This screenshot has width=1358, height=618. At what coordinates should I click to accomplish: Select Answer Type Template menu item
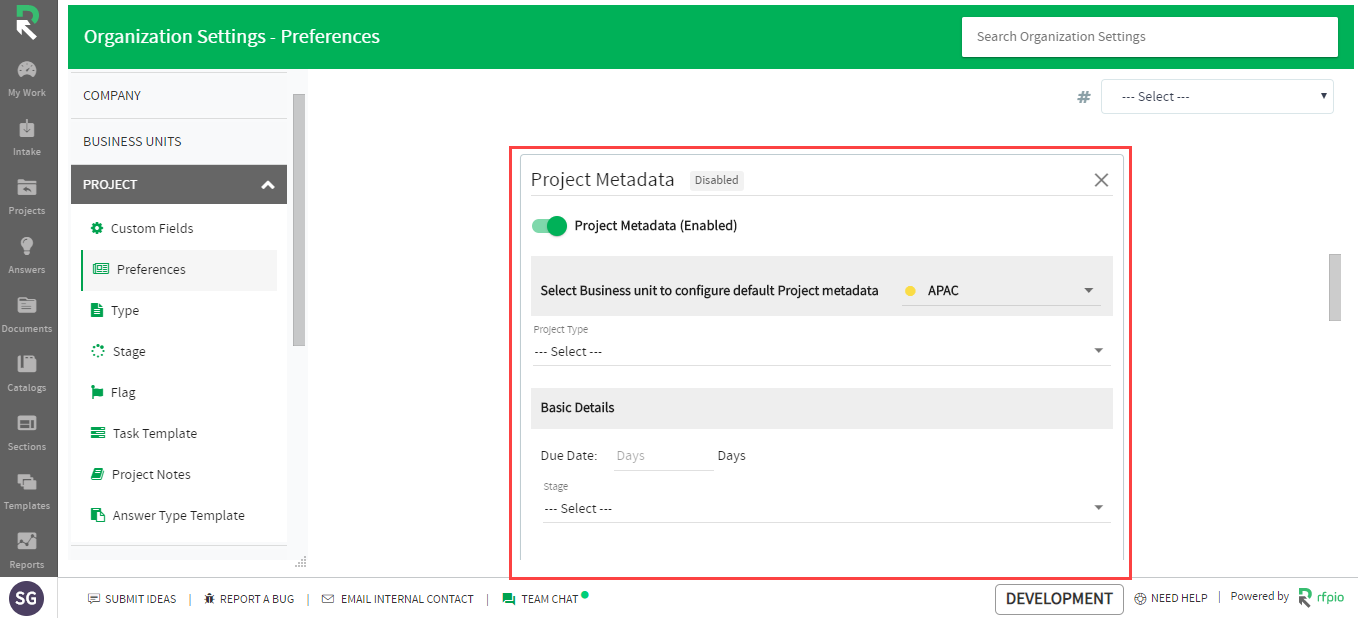179,515
